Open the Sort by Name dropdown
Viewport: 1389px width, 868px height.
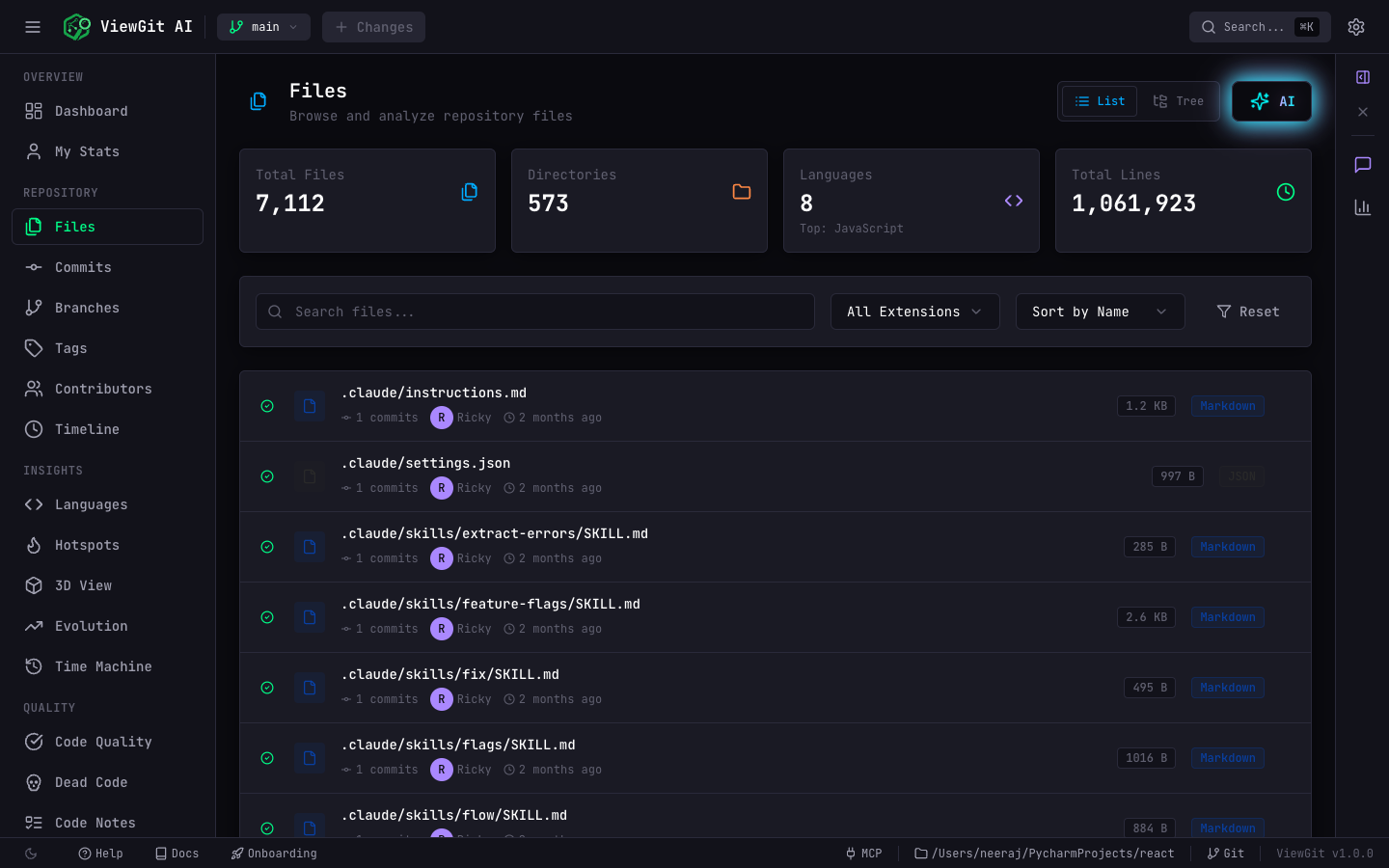click(1100, 312)
